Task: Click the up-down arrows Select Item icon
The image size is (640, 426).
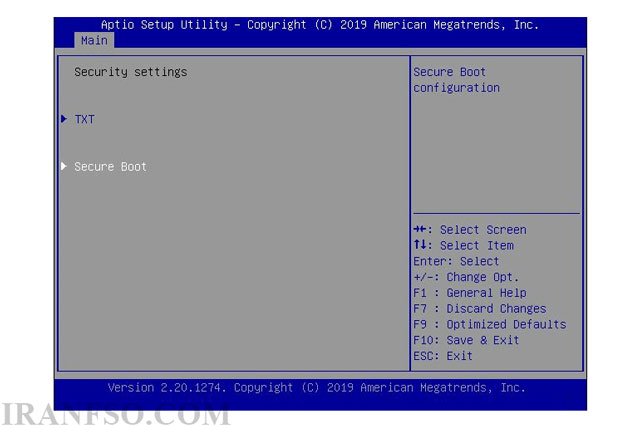Action: coord(420,244)
